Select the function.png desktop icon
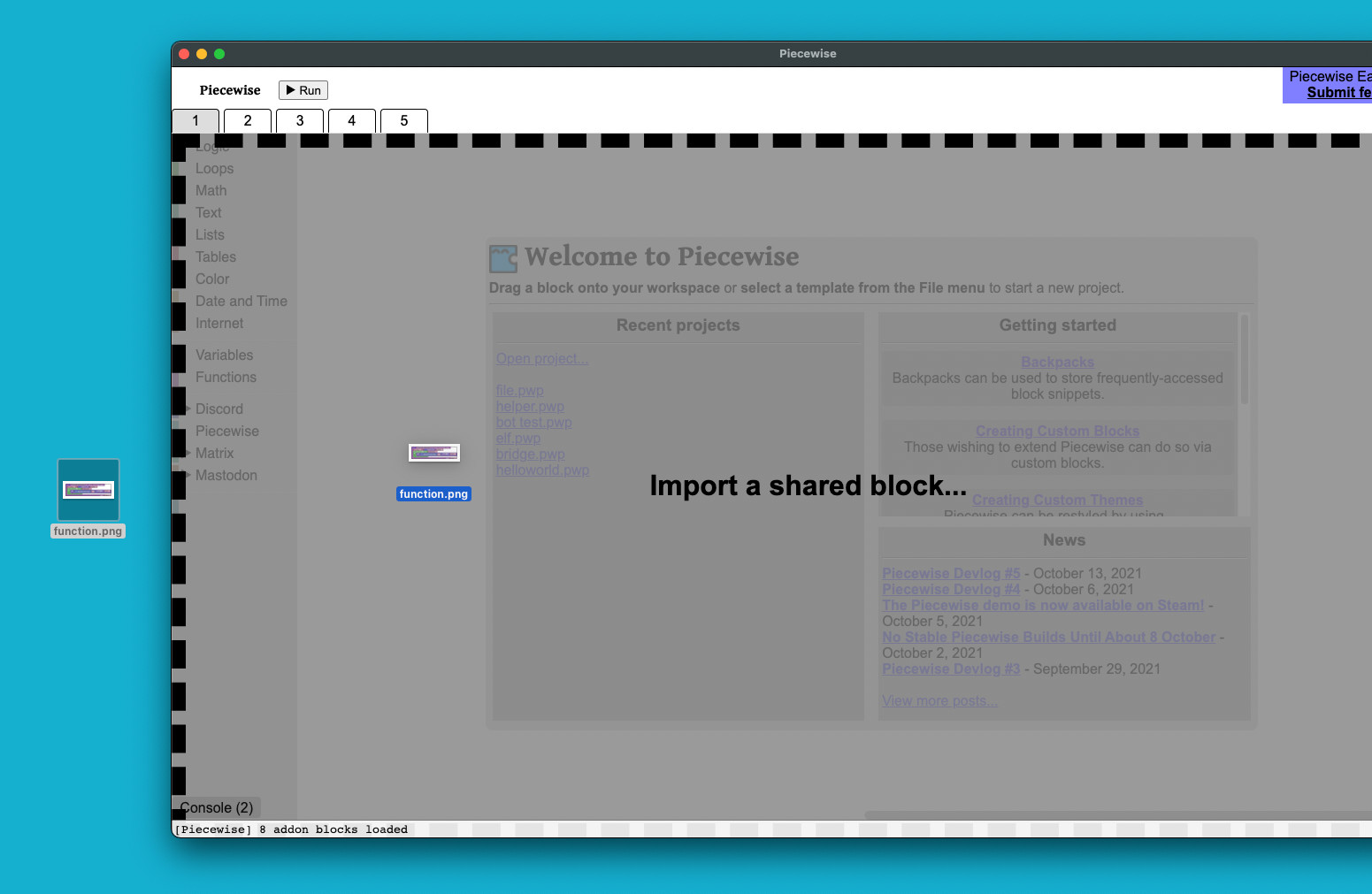 [x=88, y=489]
